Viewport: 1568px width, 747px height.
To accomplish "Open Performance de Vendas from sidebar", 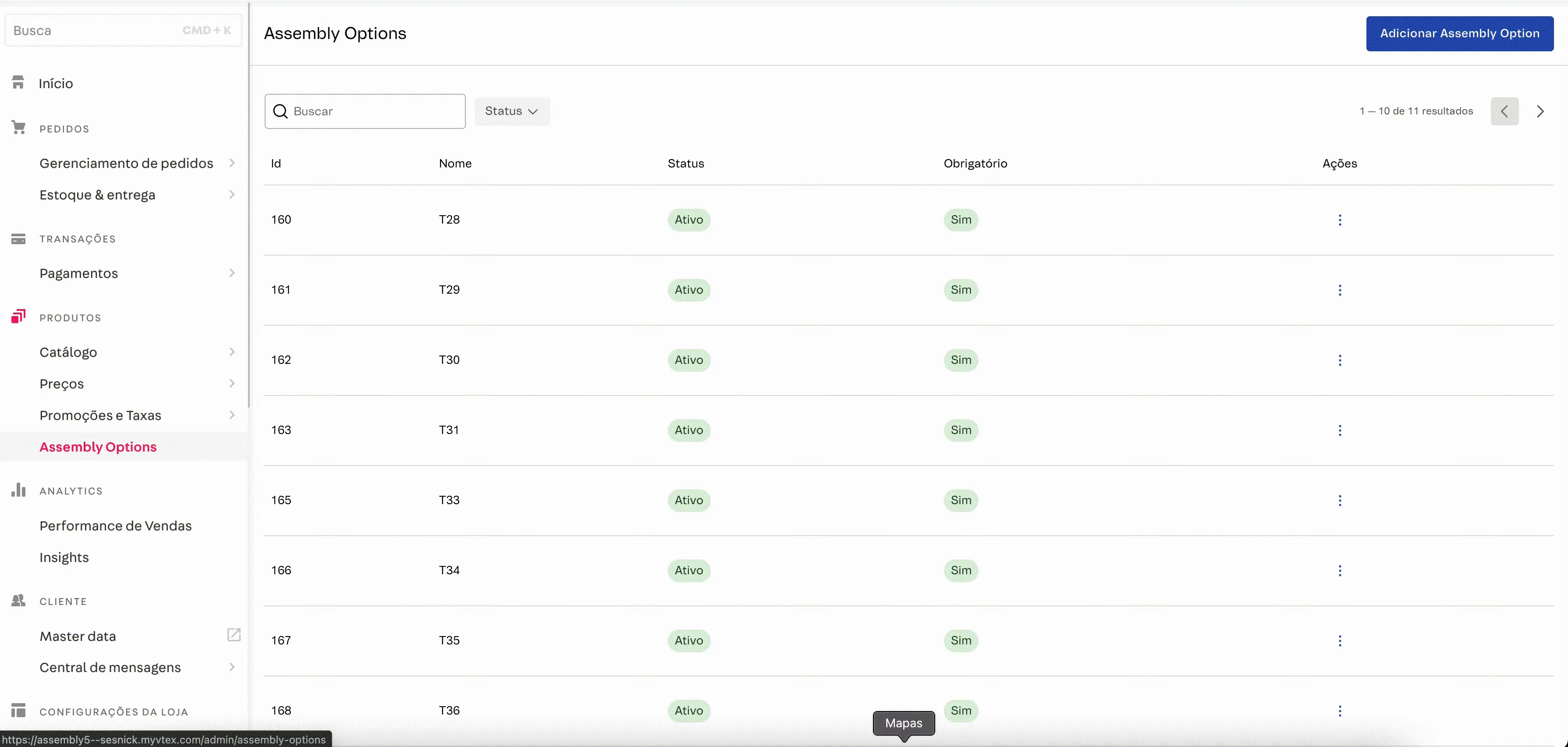I will (x=115, y=525).
